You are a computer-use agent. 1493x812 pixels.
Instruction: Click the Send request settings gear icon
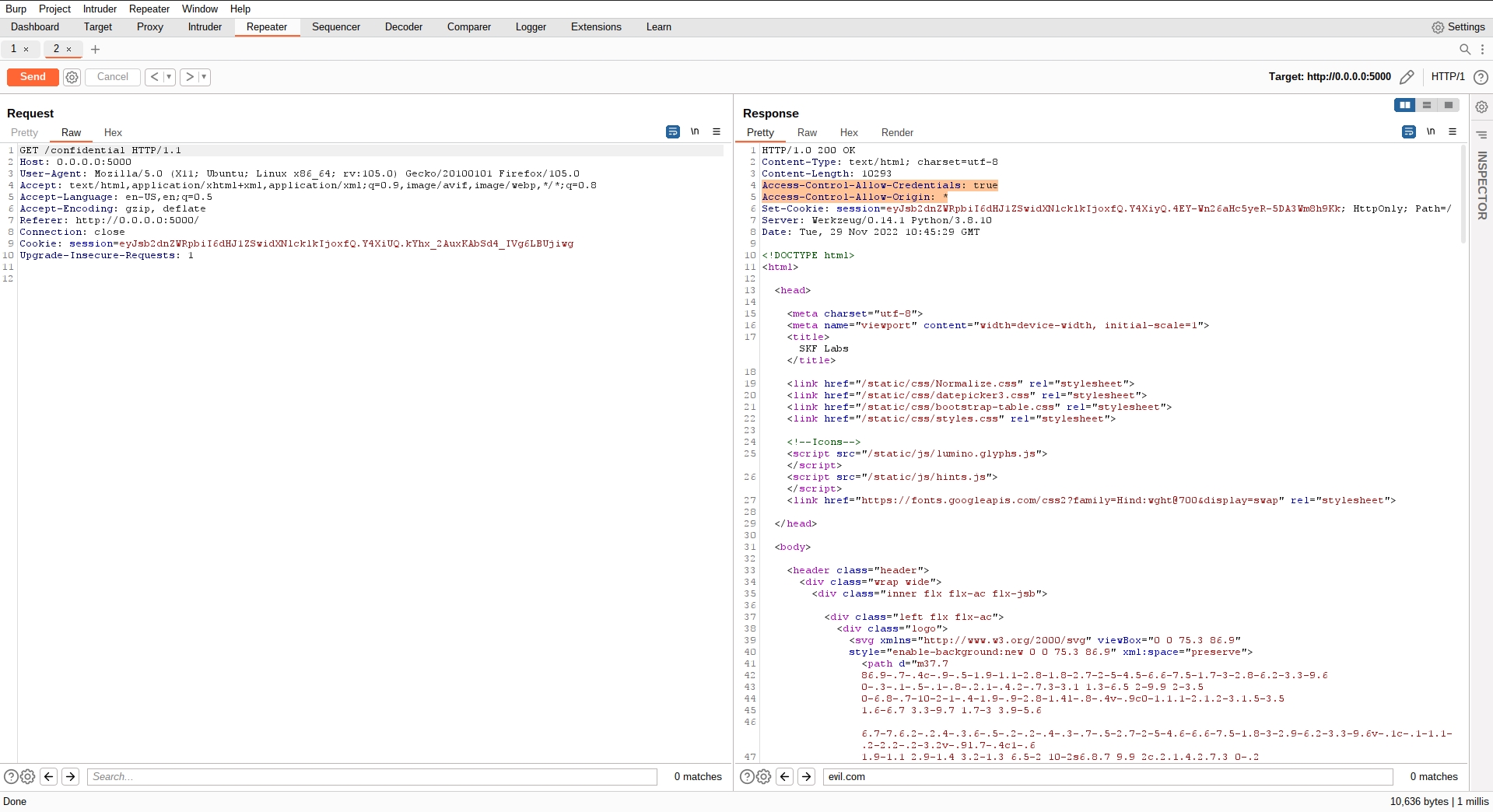72,77
